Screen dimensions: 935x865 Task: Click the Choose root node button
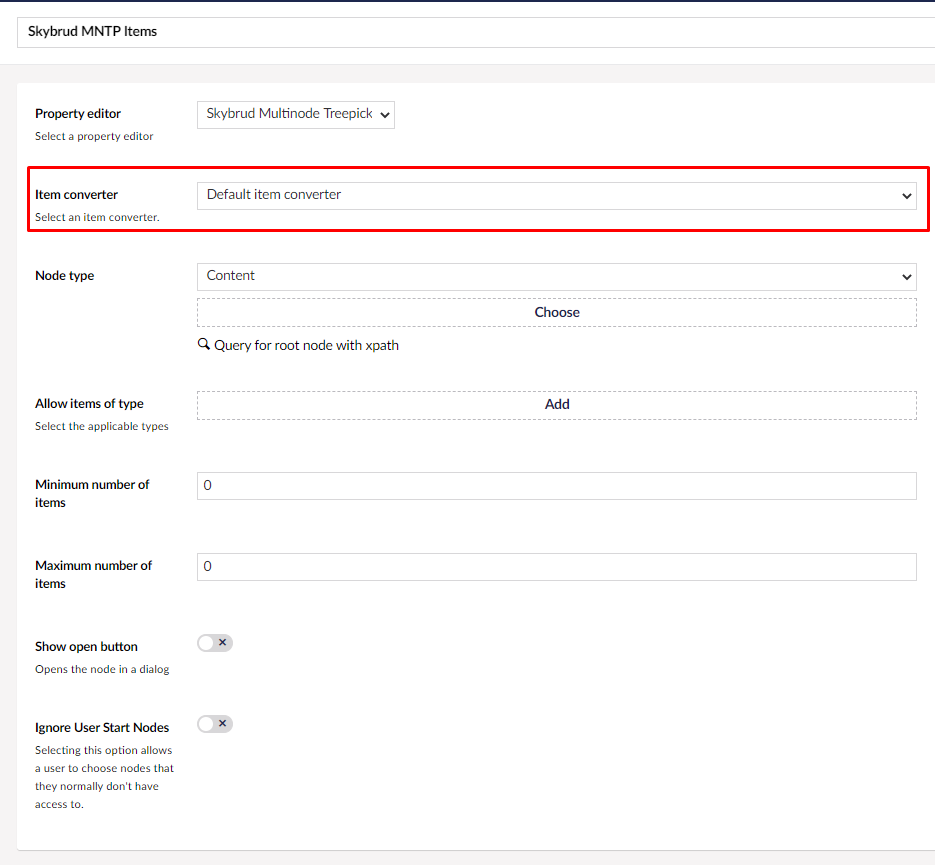(557, 312)
